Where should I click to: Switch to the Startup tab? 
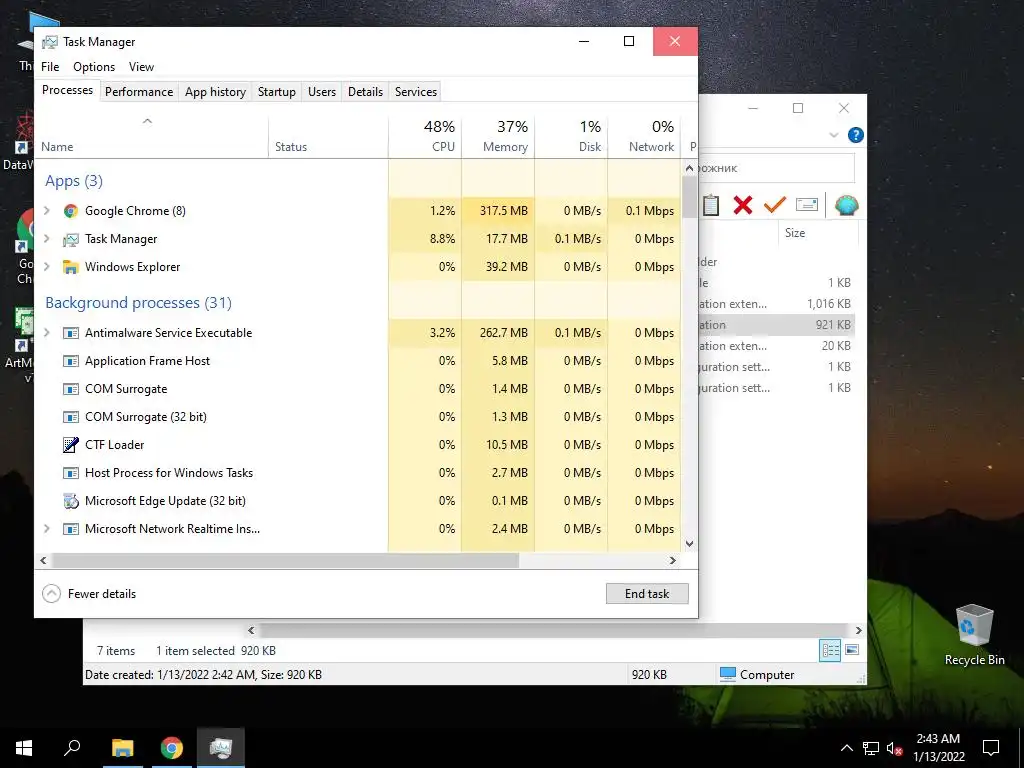(277, 92)
